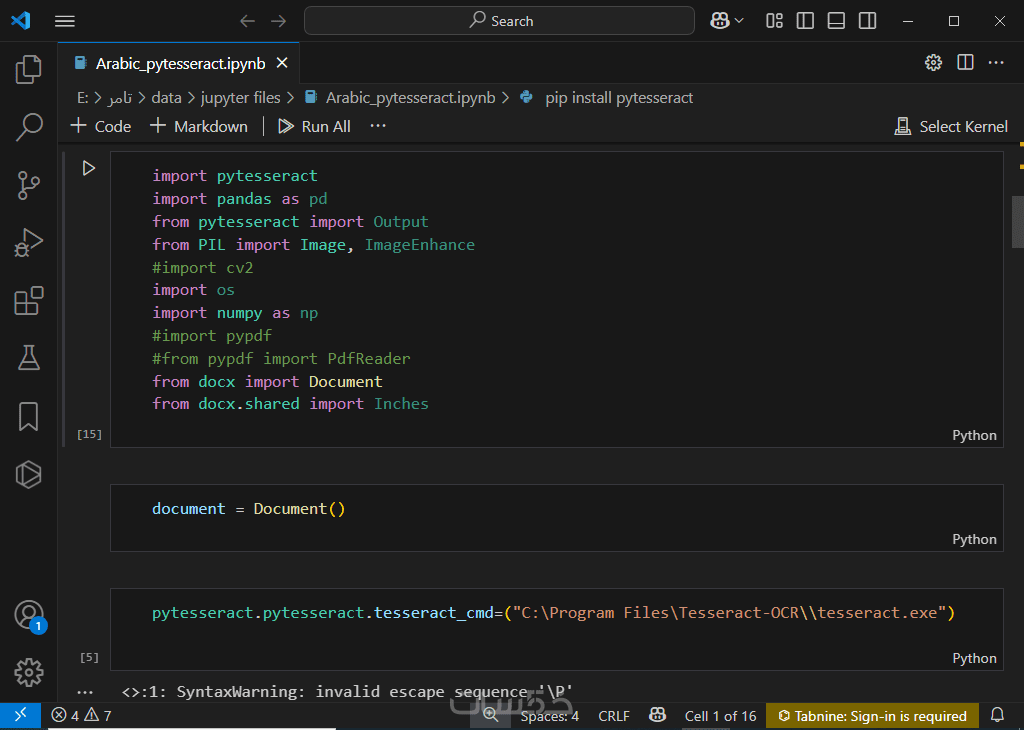Screen dimensions: 1024x730
Task: Click Run All in notebook toolbar
Action: pos(315,126)
